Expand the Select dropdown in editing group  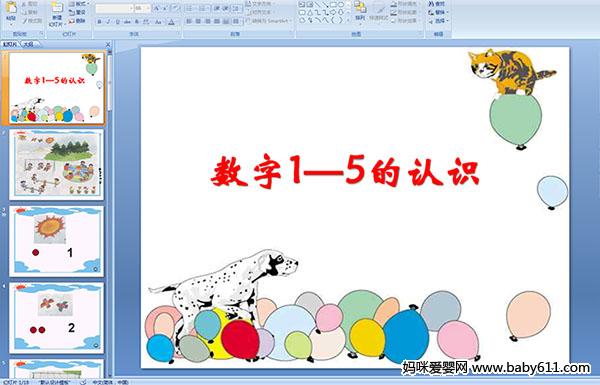(439, 21)
